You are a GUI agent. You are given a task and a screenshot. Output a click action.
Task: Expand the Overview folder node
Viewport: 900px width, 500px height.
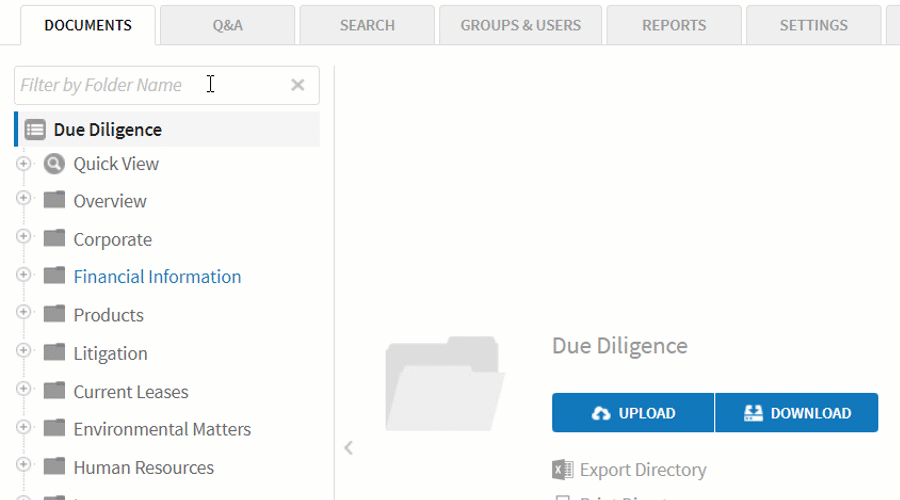pos(24,199)
